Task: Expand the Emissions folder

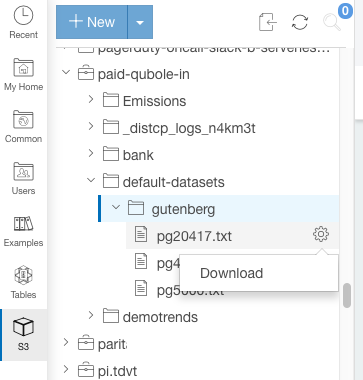Action: pos(91,99)
